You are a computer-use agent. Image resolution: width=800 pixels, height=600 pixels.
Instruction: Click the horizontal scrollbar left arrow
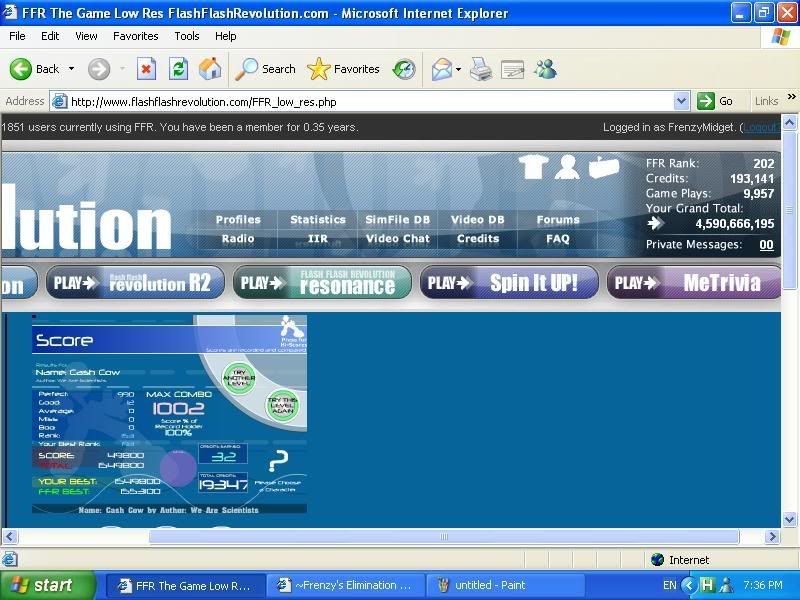pos(10,536)
